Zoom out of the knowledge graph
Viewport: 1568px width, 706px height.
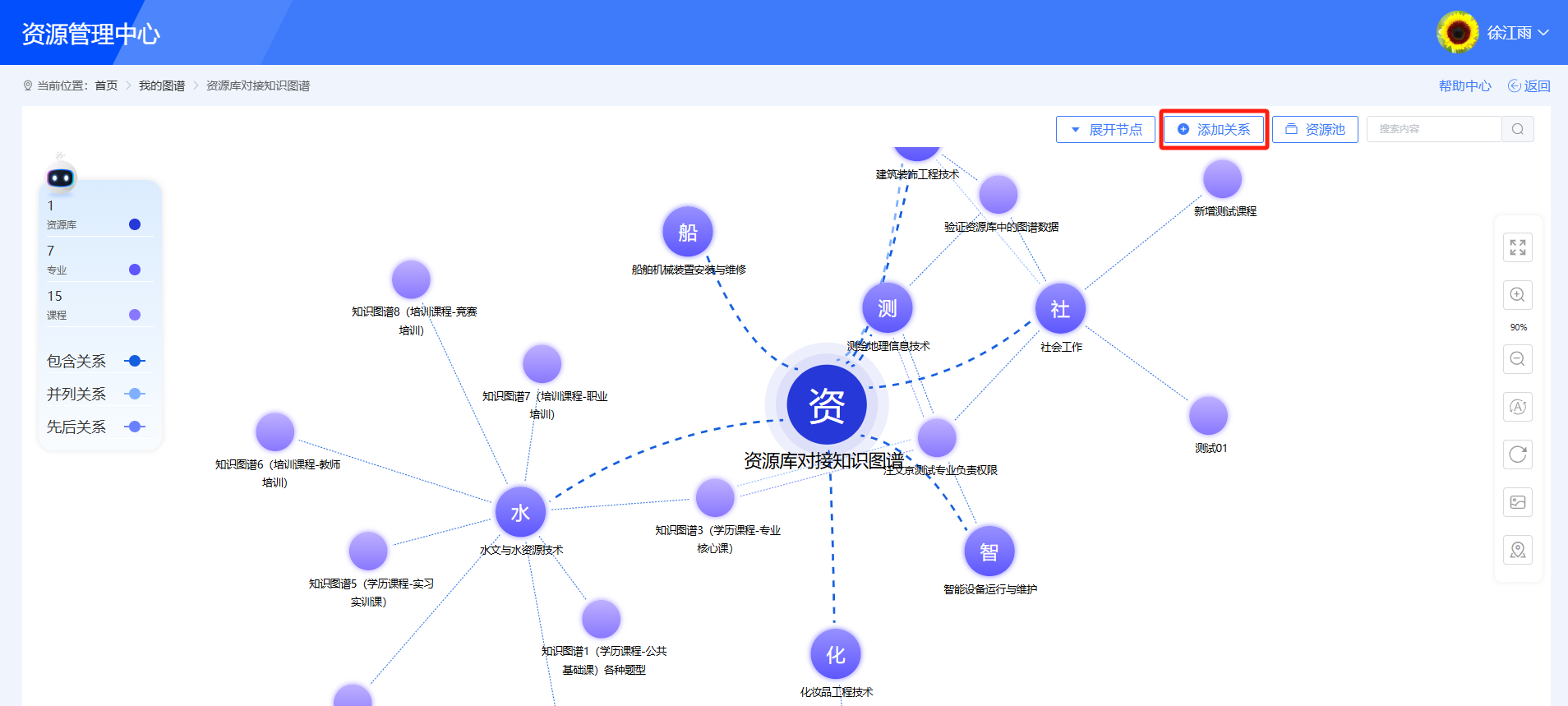1517,359
